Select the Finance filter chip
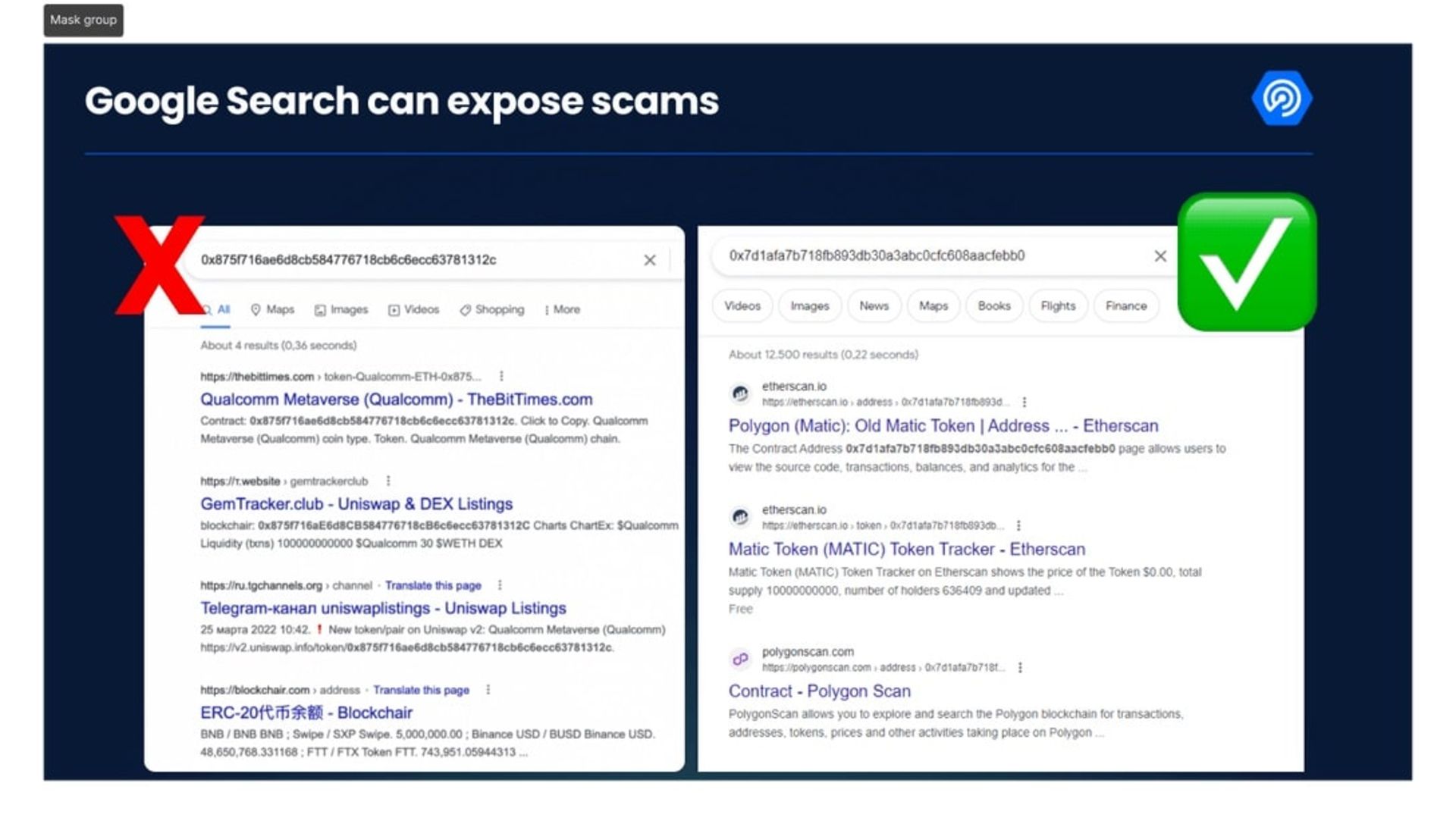Viewport: 1456px width, 824px height. pyautogui.click(x=1126, y=305)
